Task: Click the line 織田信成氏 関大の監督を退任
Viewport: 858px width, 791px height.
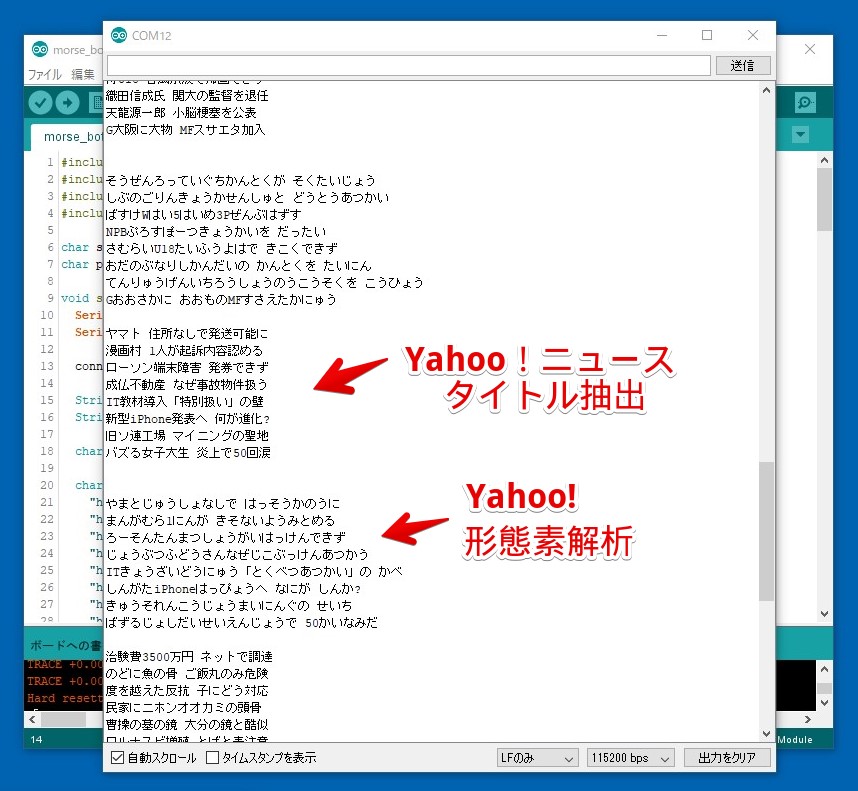Action: tap(187, 96)
